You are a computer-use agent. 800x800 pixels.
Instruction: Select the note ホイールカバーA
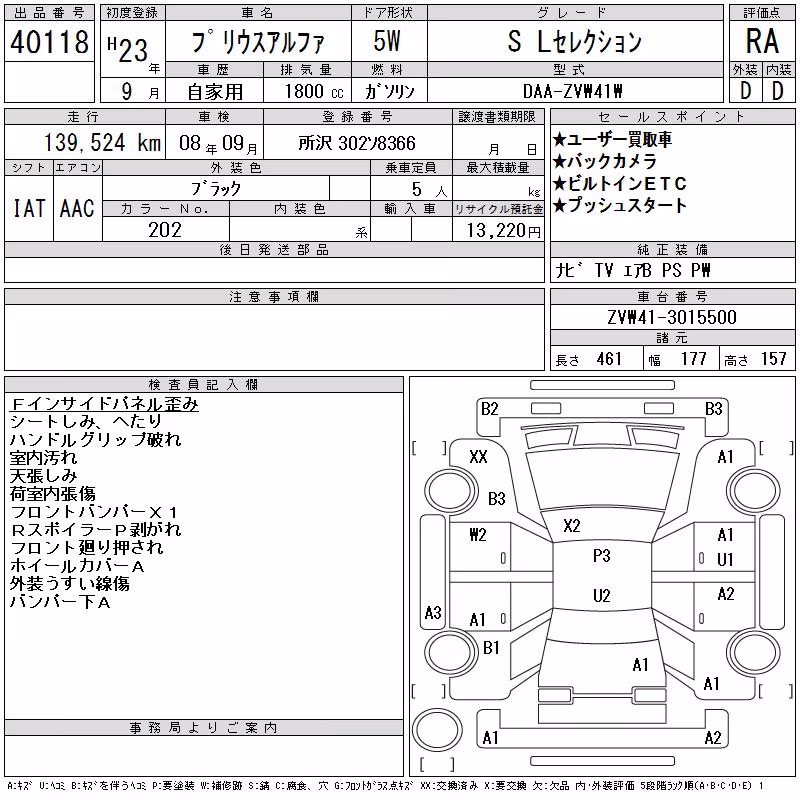point(77,566)
